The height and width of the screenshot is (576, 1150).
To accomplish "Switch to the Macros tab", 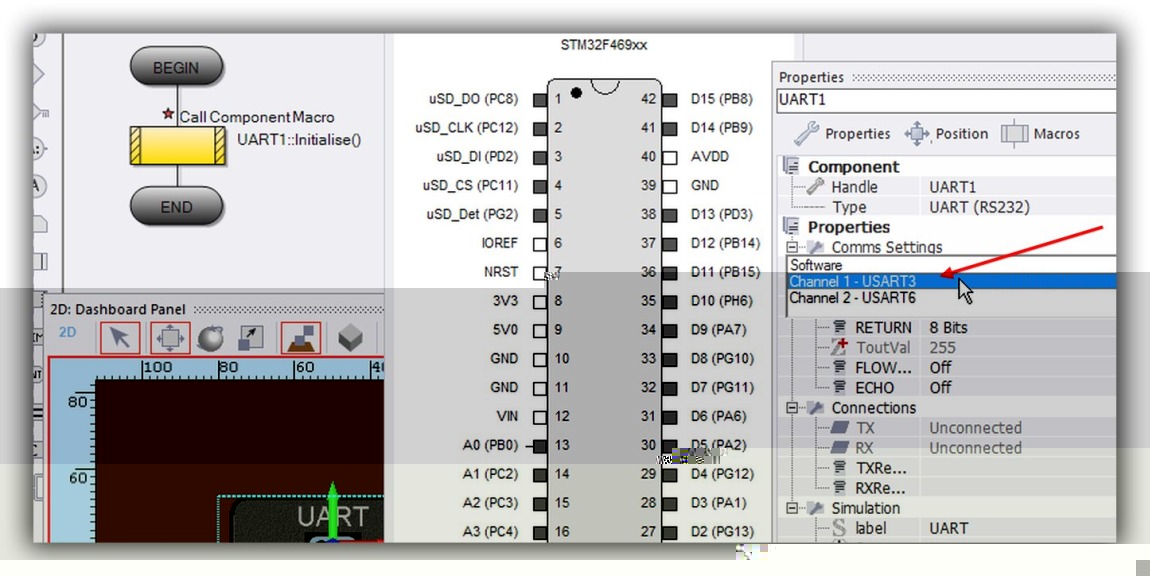I will (1040, 134).
